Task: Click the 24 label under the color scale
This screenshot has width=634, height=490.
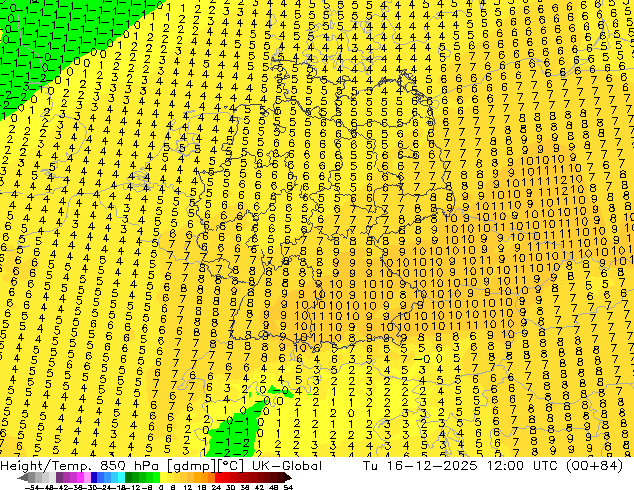Action: tap(216, 488)
